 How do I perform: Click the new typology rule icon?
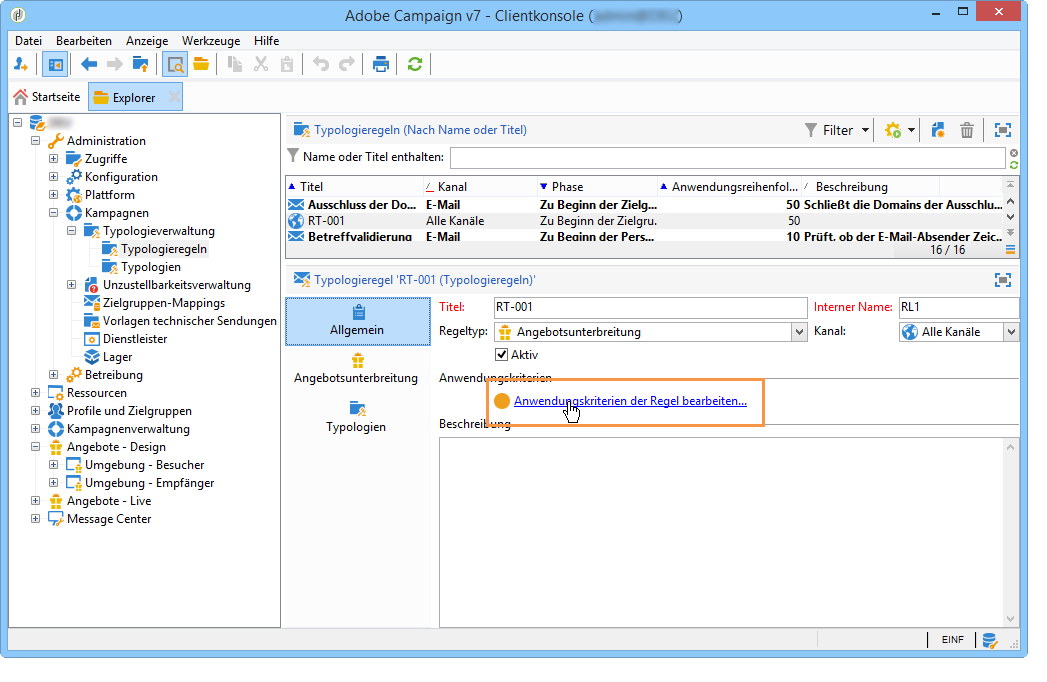(937, 130)
